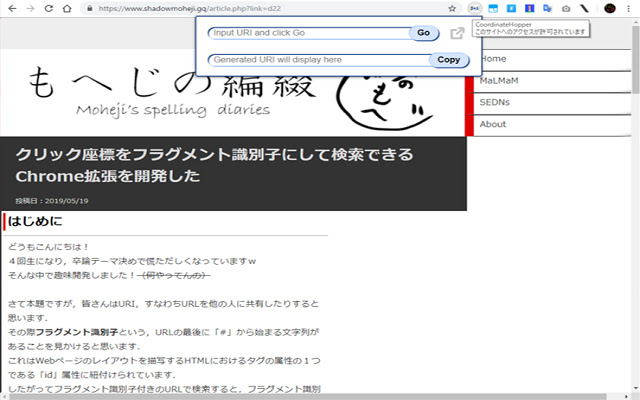Open the light-blue card extension icon

[493, 8]
